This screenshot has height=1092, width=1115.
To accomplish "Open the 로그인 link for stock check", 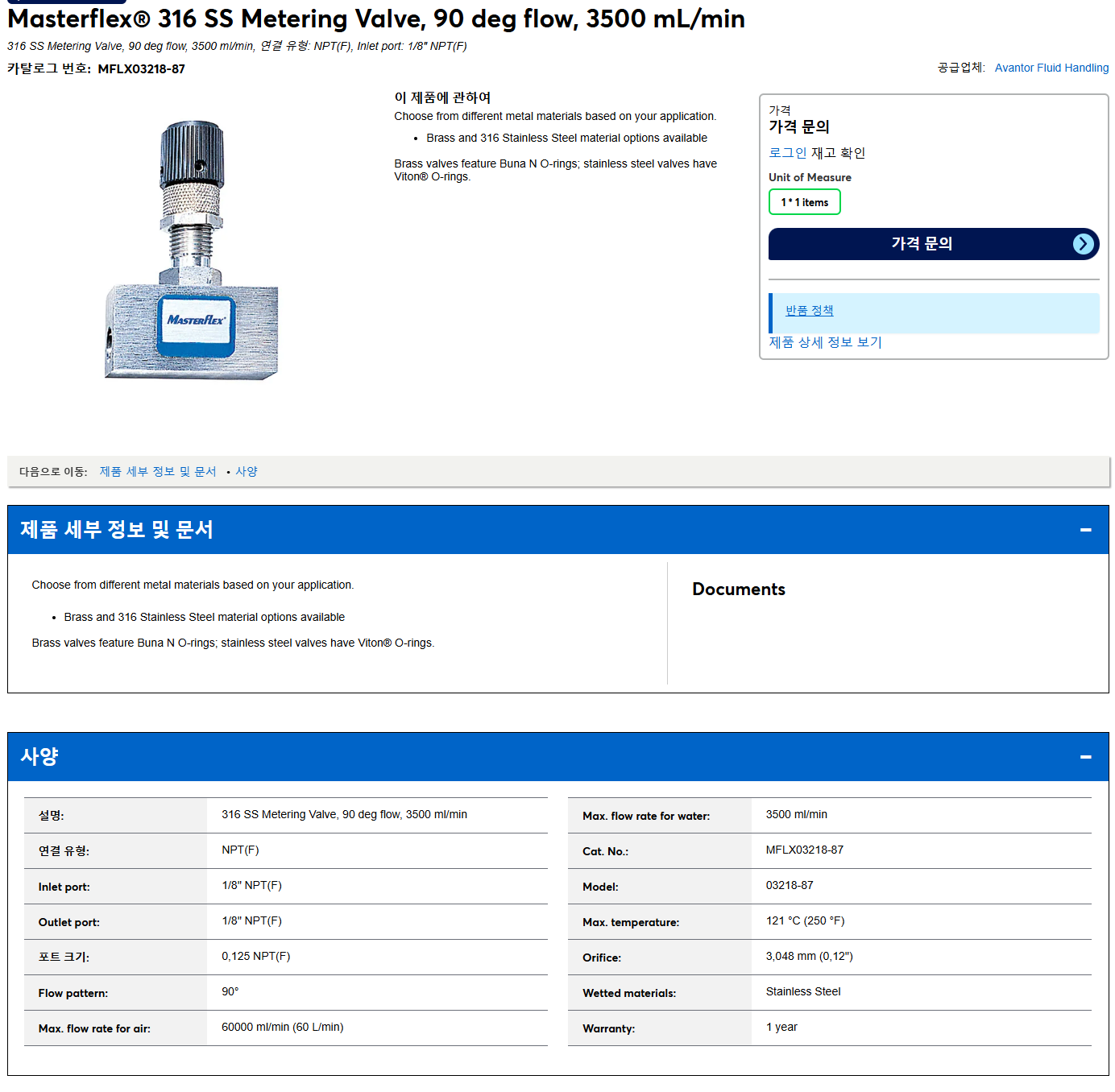I will click(787, 153).
